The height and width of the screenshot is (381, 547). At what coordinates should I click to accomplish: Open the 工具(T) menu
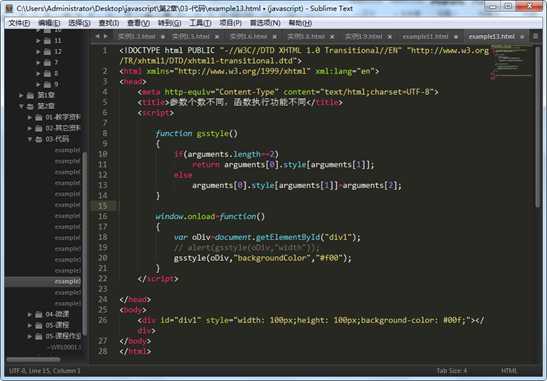coord(200,23)
